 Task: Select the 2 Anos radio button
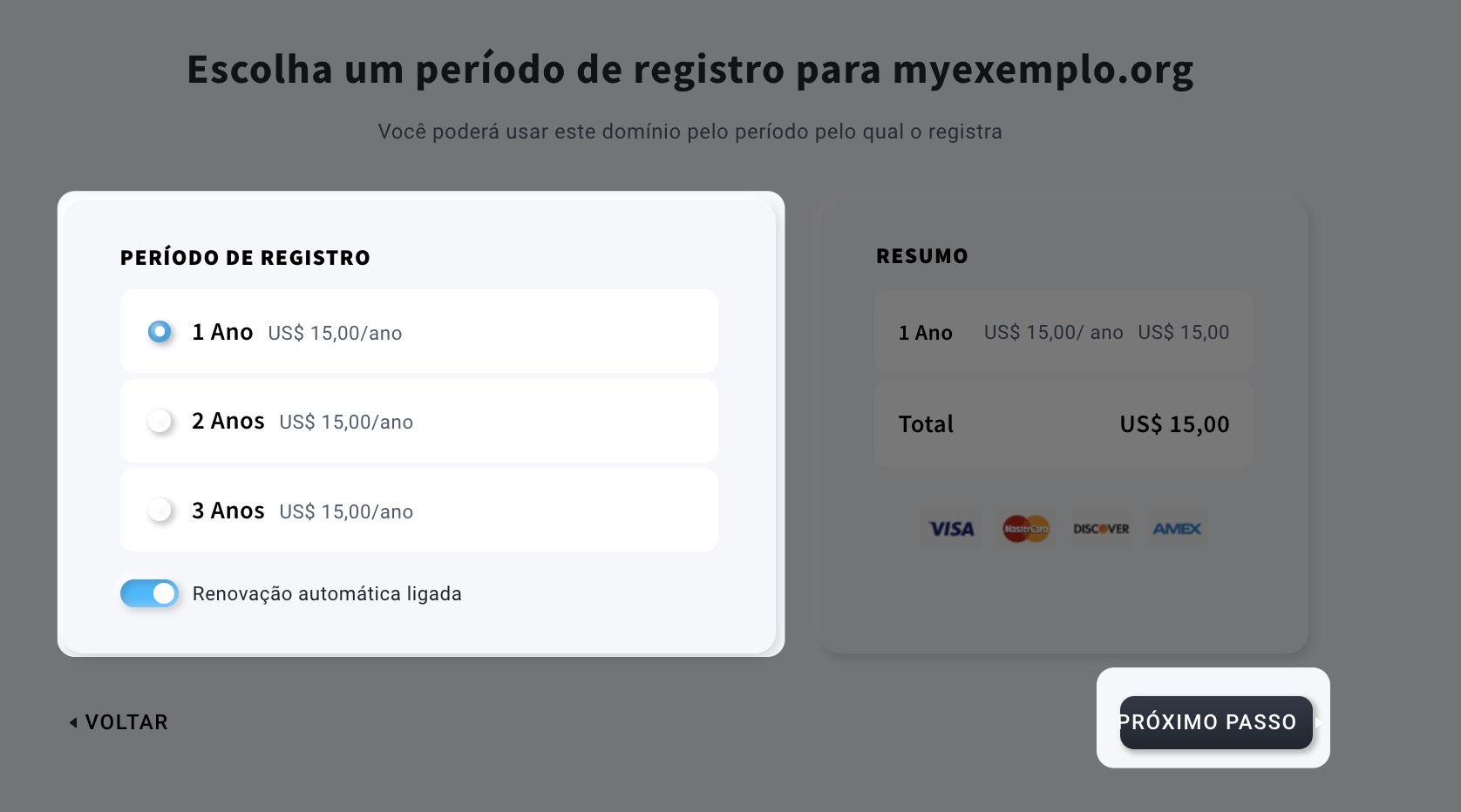(x=160, y=421)
